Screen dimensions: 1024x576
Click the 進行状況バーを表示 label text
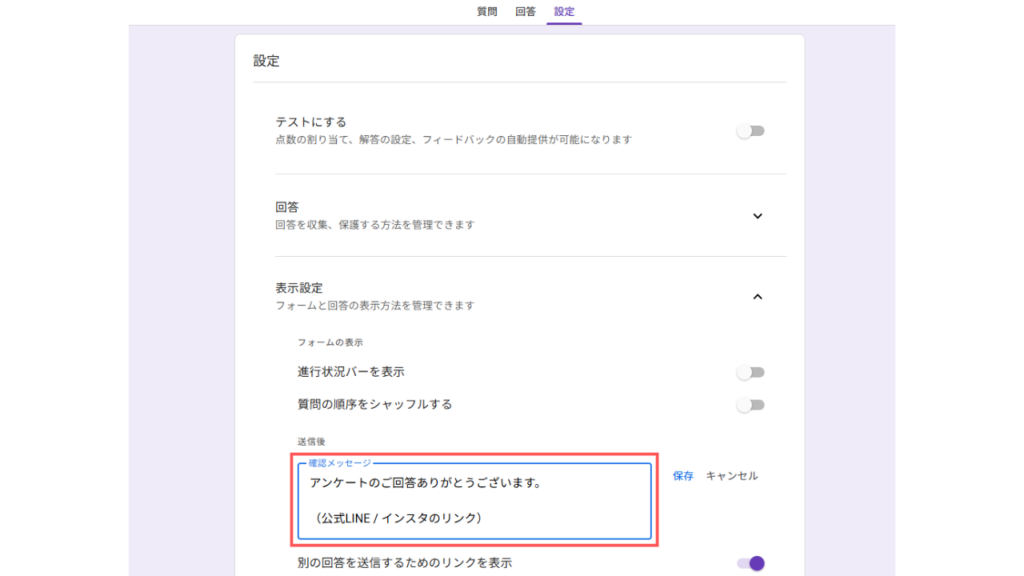point(350,372)
